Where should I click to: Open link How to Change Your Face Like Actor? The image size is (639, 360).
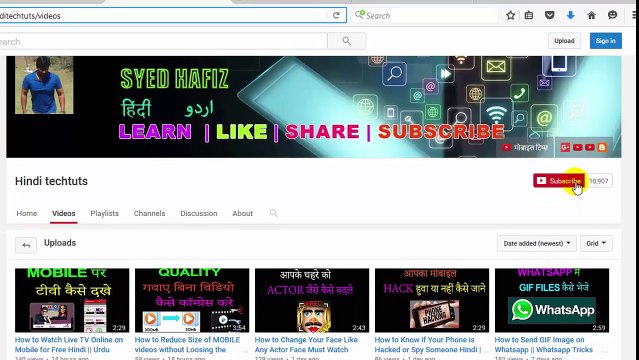[306, 345]
